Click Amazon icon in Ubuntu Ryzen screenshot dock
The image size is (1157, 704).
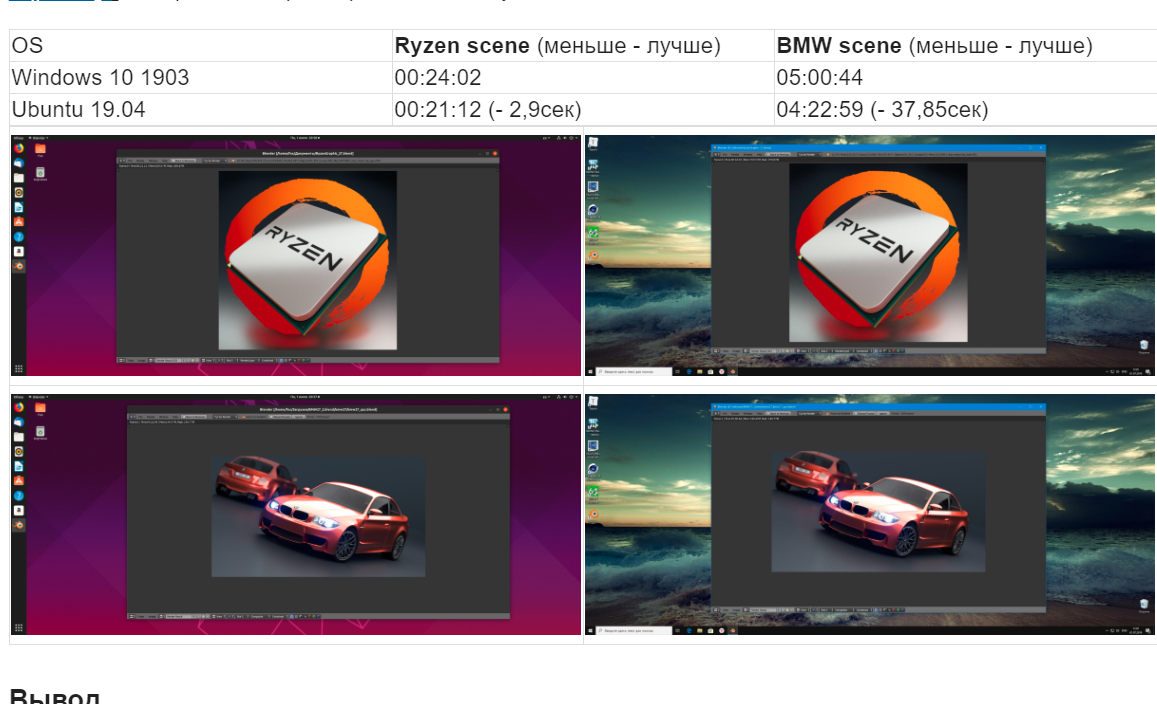[x=18, y=252]
